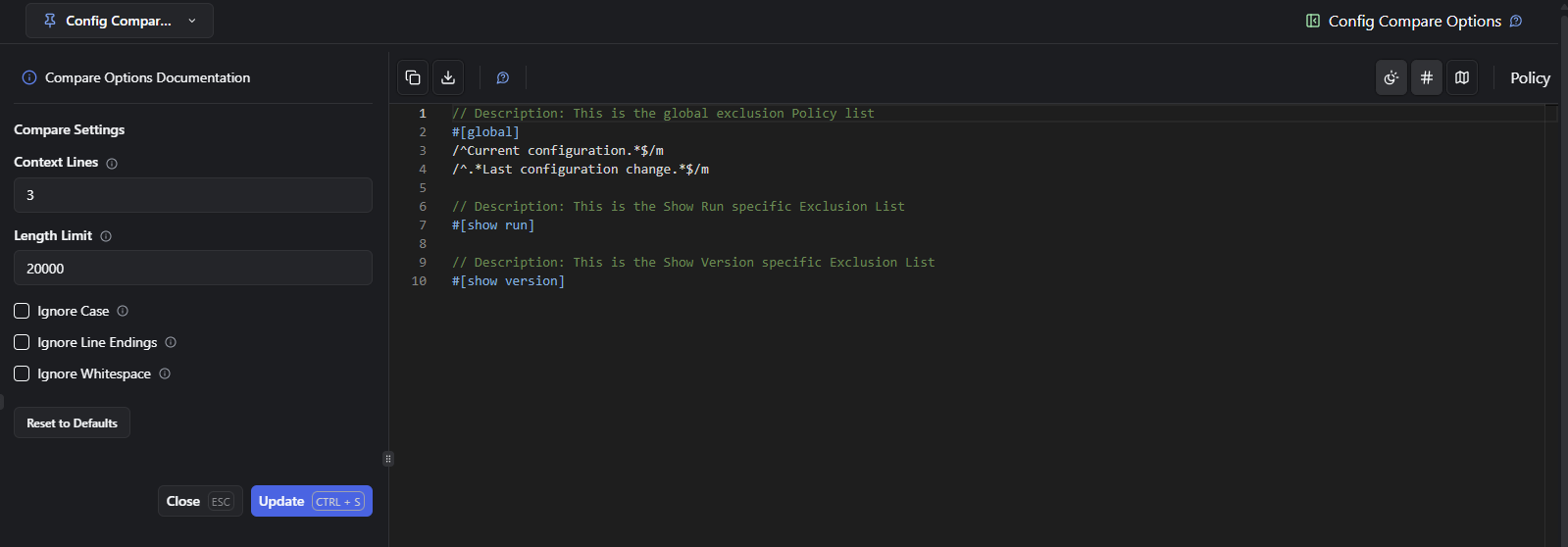Collapse the Config Compare Options panel icon
The height and width of the screenshot is (547, 1568).
click(x=1313, y=21)
